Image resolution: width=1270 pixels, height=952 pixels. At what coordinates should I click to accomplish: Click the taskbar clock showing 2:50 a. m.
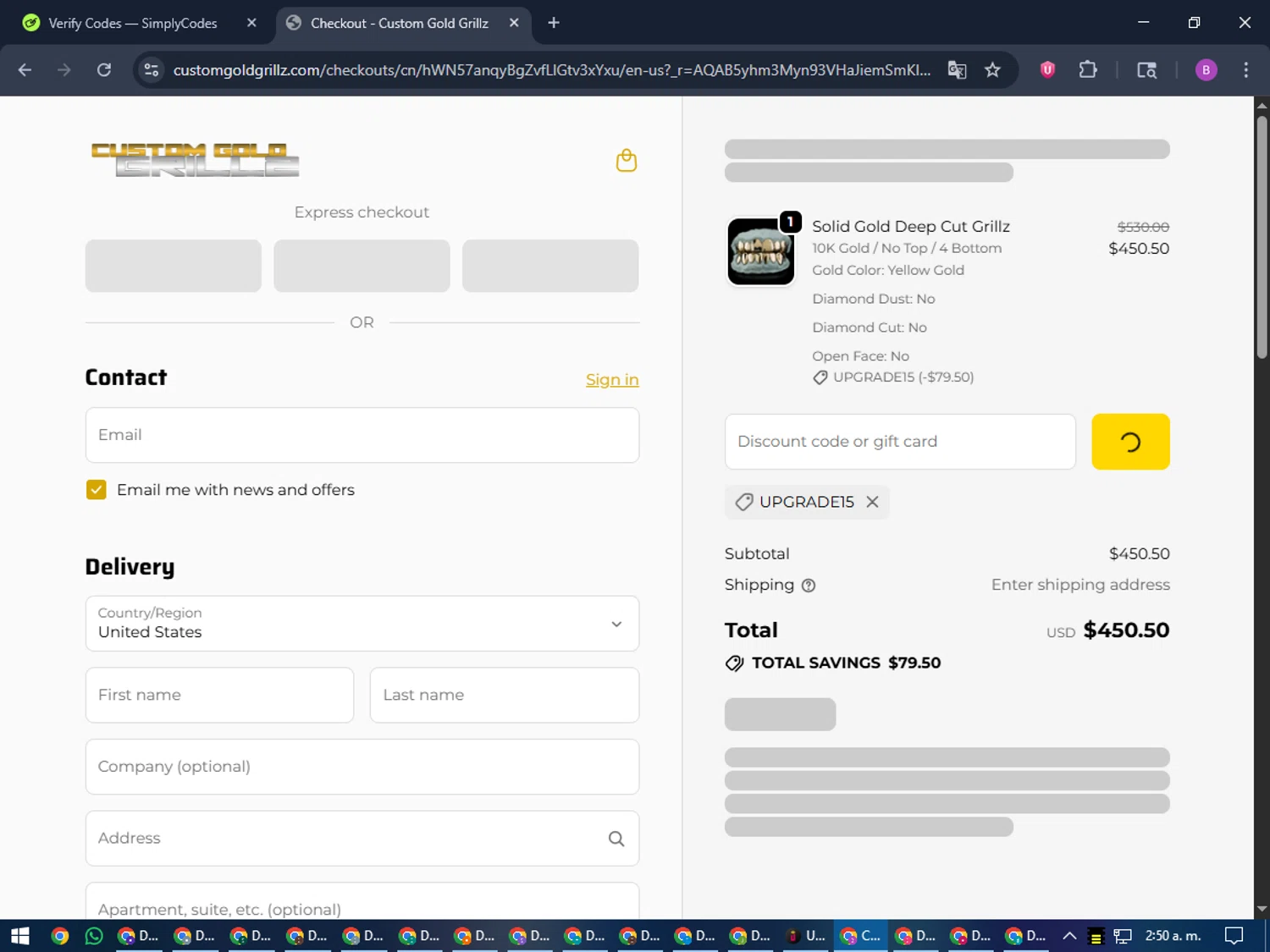[1173, 936]
